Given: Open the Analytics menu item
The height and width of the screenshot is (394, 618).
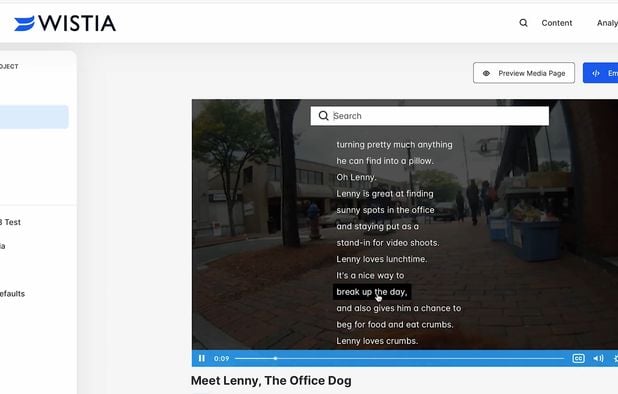Looking at the screenshot, I should [607, 23].
